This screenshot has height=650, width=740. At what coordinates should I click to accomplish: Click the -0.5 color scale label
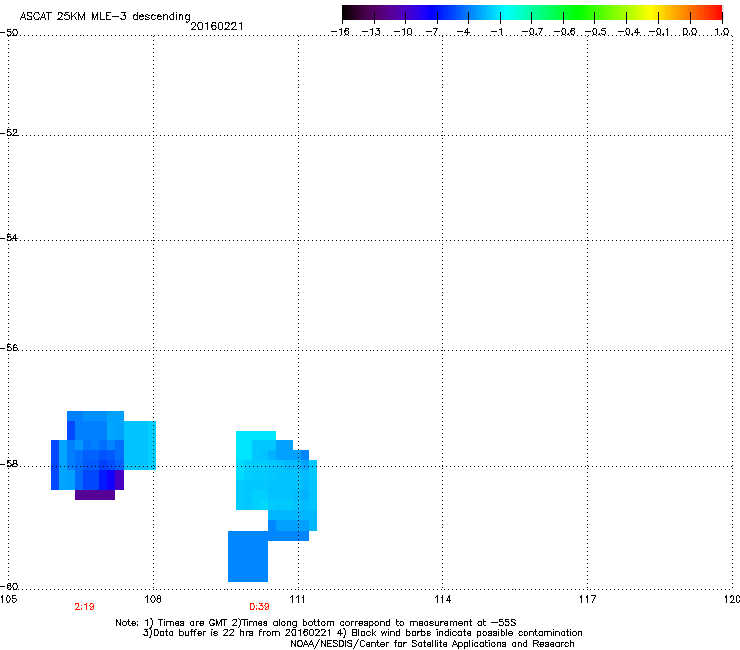point(596,32)
